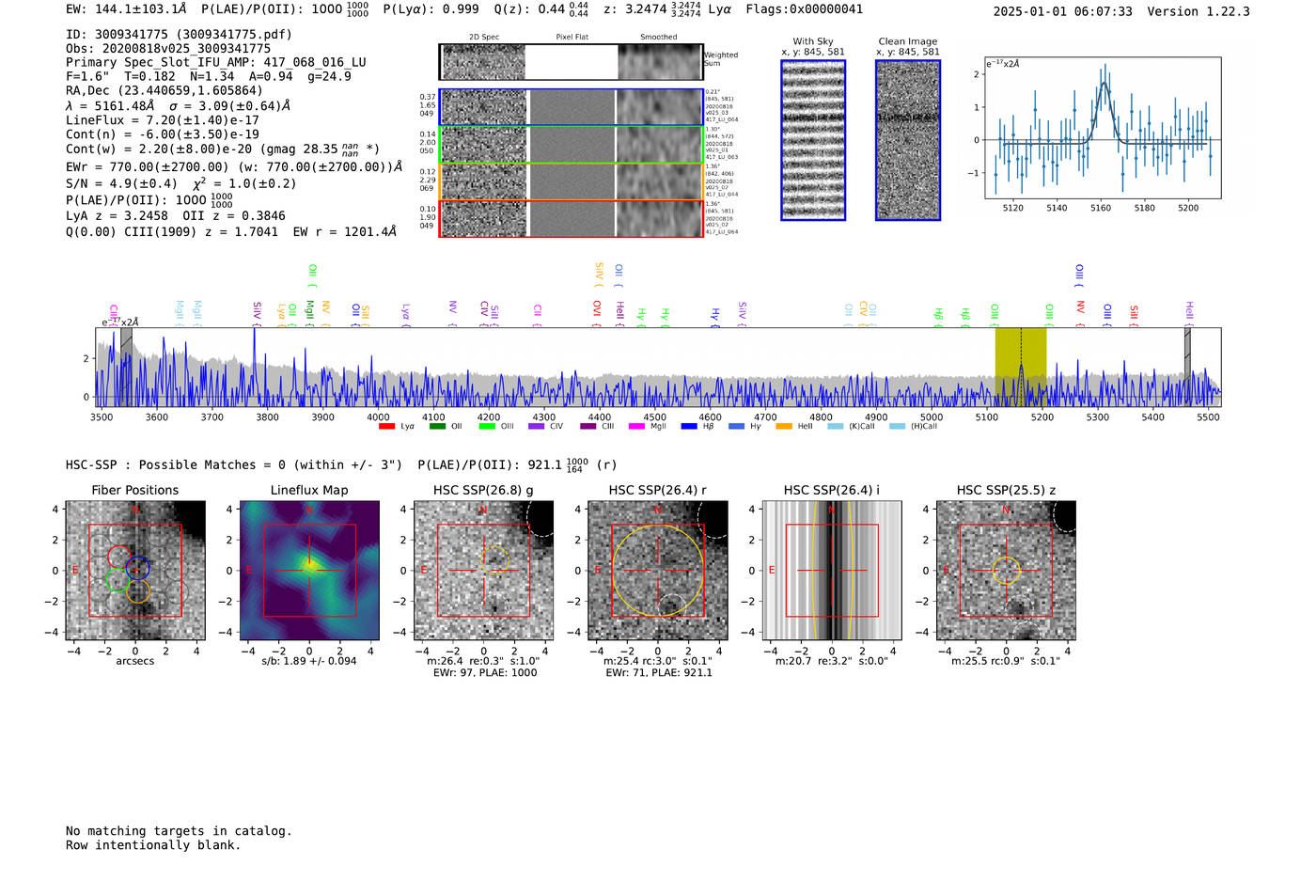Select the green-bordered fiber spectrum row
The image size is (1316, 896).
click(571, 145)
